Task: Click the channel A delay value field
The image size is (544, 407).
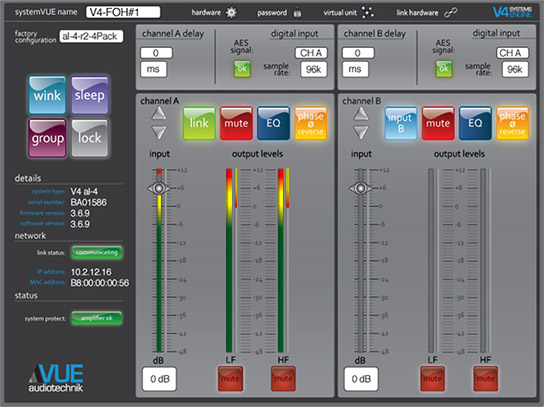Action: (156, 53)
